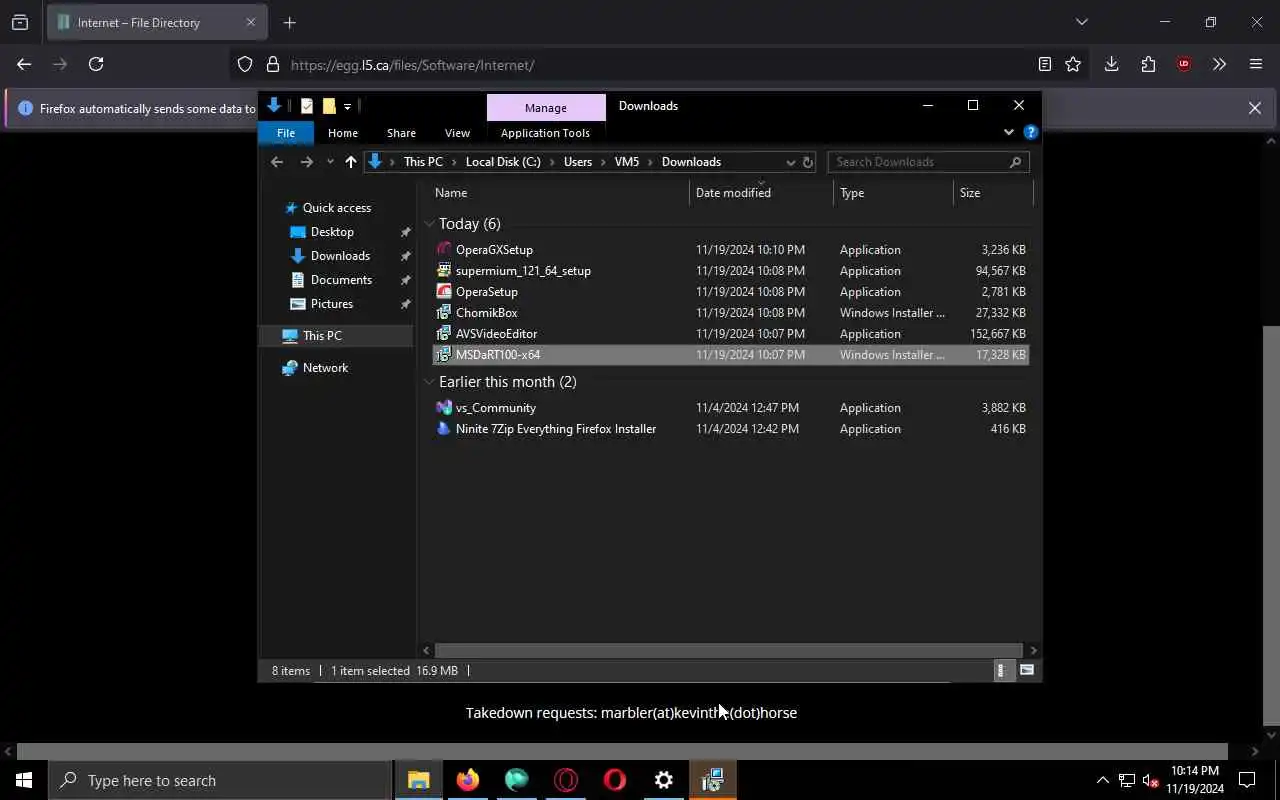Viewport: 1280px width, 800px height.
Task: Go back in Firefox
Action: click(24, 64)
